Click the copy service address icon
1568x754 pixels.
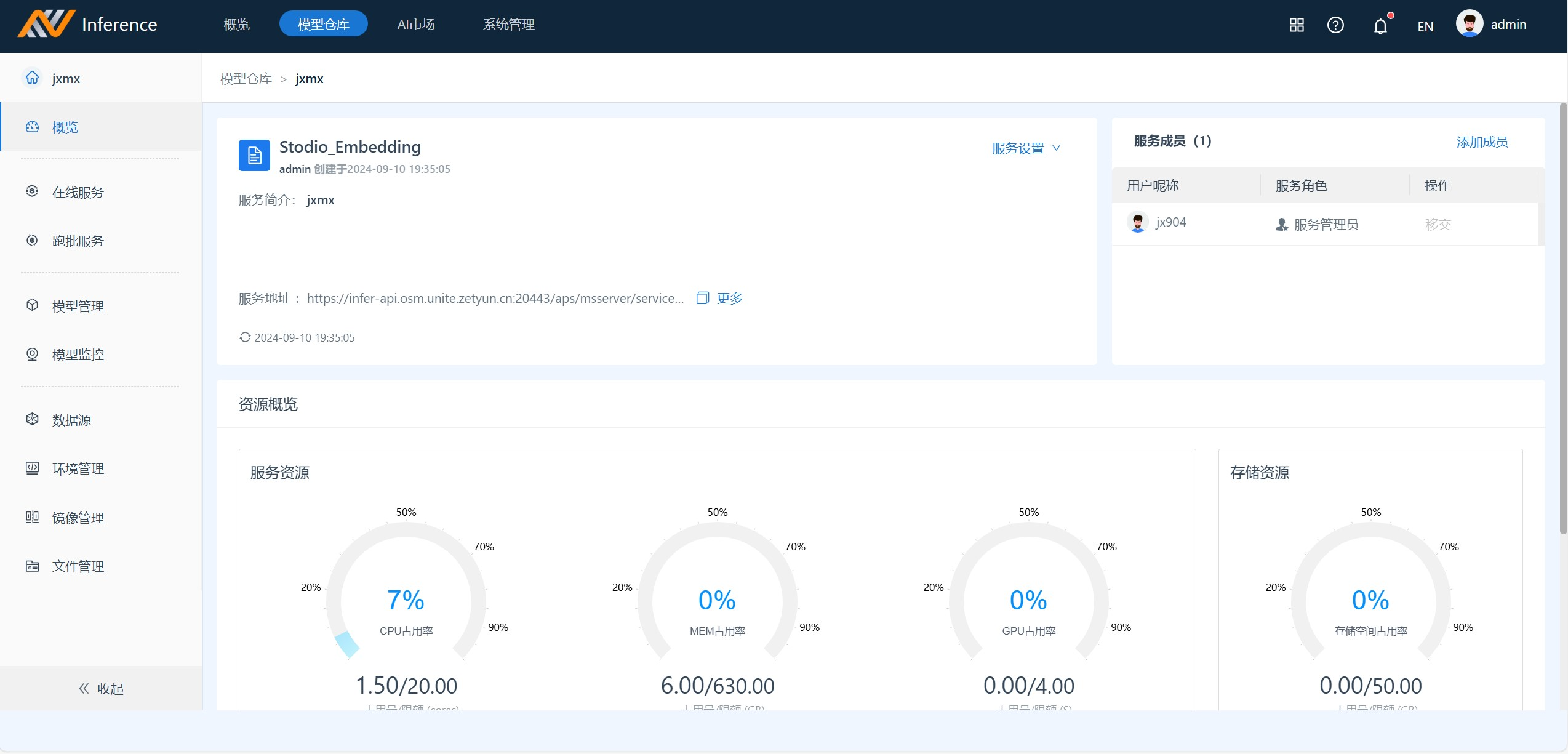click(702, 298)
